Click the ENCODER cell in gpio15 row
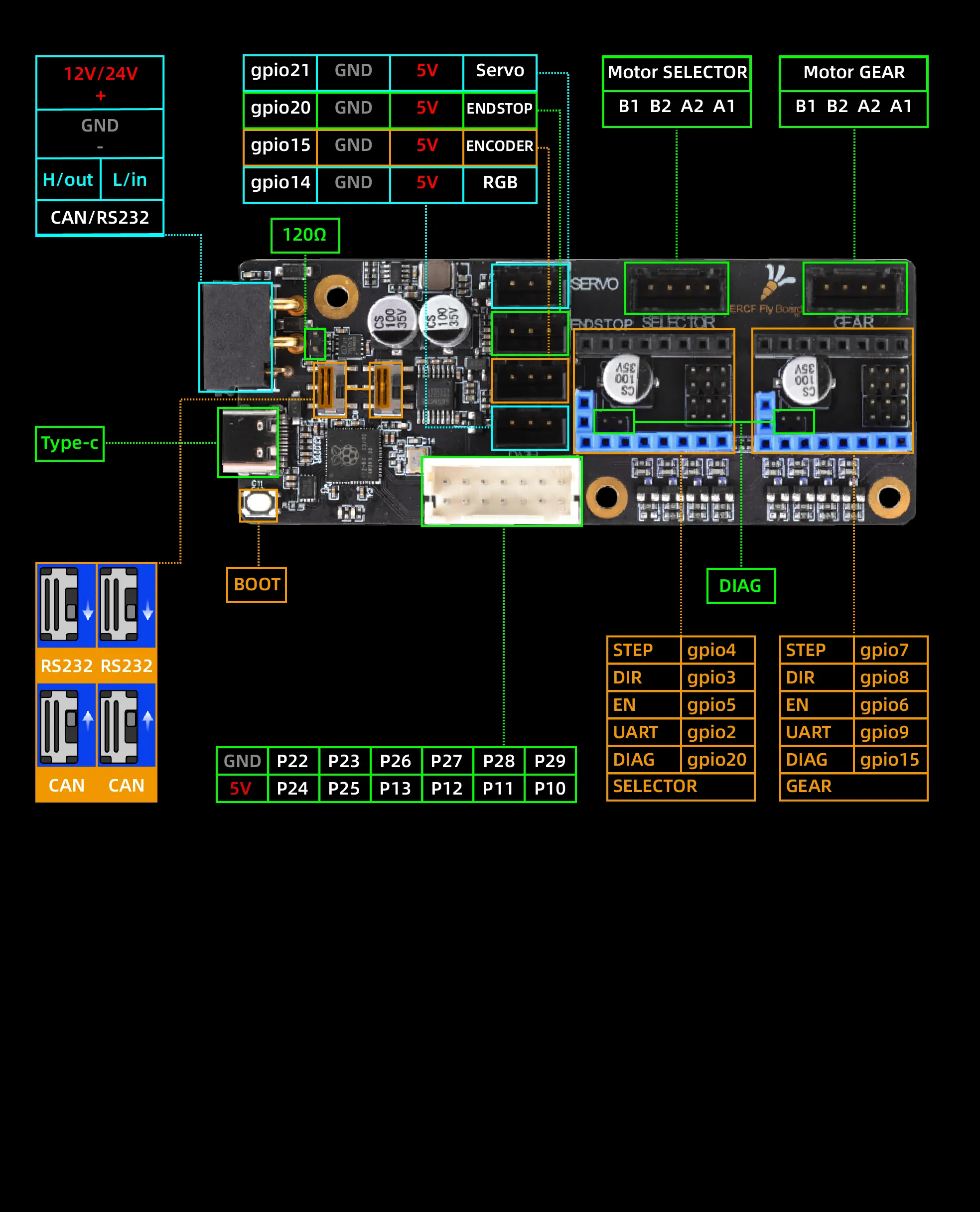Screen dimensions: 980x1212 499,146
